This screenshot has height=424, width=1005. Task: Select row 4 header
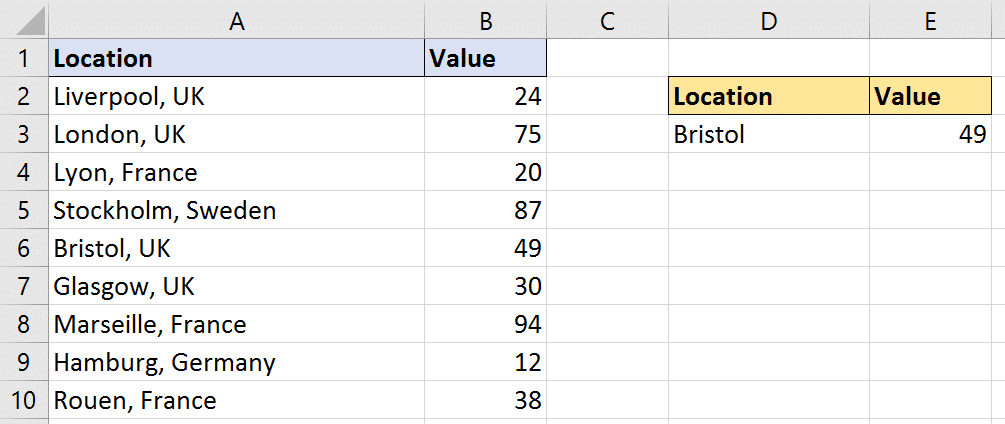click(24, 172)
